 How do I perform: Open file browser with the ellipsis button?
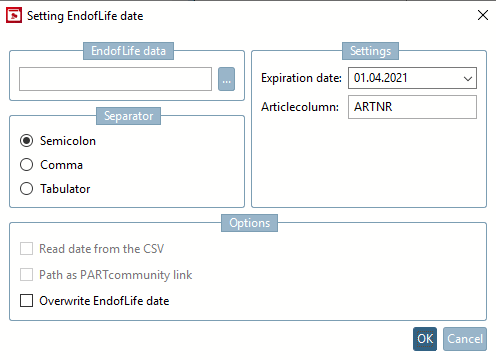point(226,79)
